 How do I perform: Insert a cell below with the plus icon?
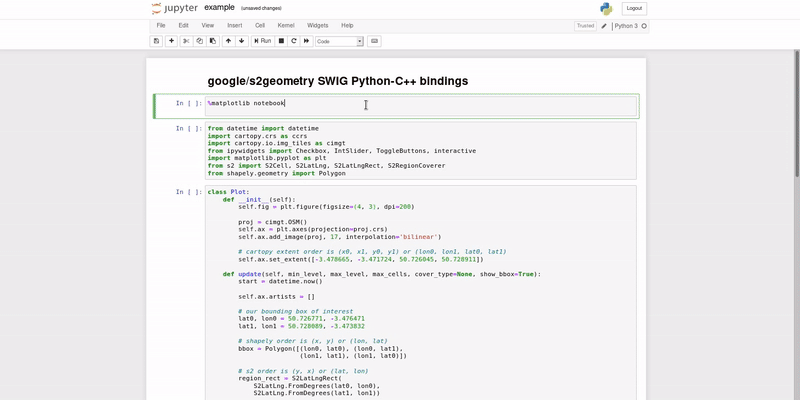(x=171, y=41)
